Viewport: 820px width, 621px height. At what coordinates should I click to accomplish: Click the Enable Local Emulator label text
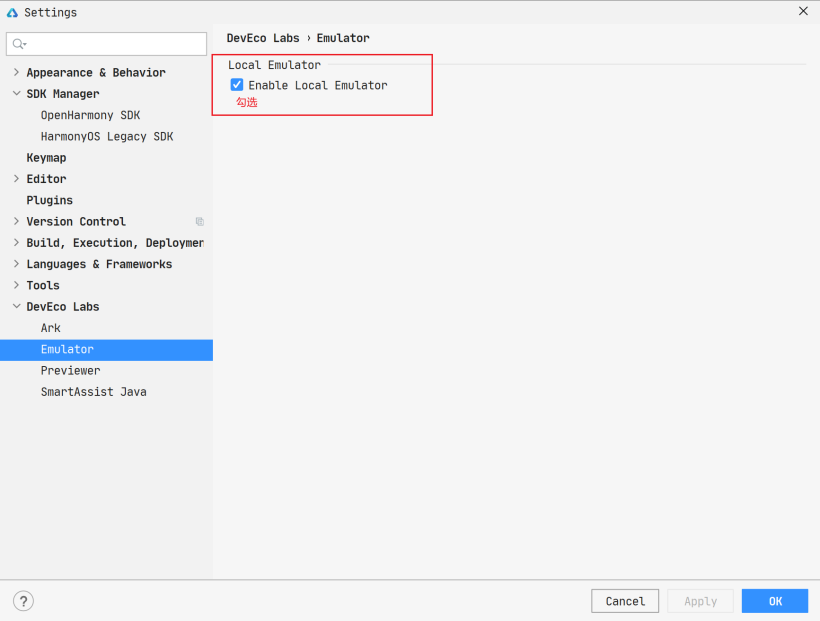coord(317,85)
